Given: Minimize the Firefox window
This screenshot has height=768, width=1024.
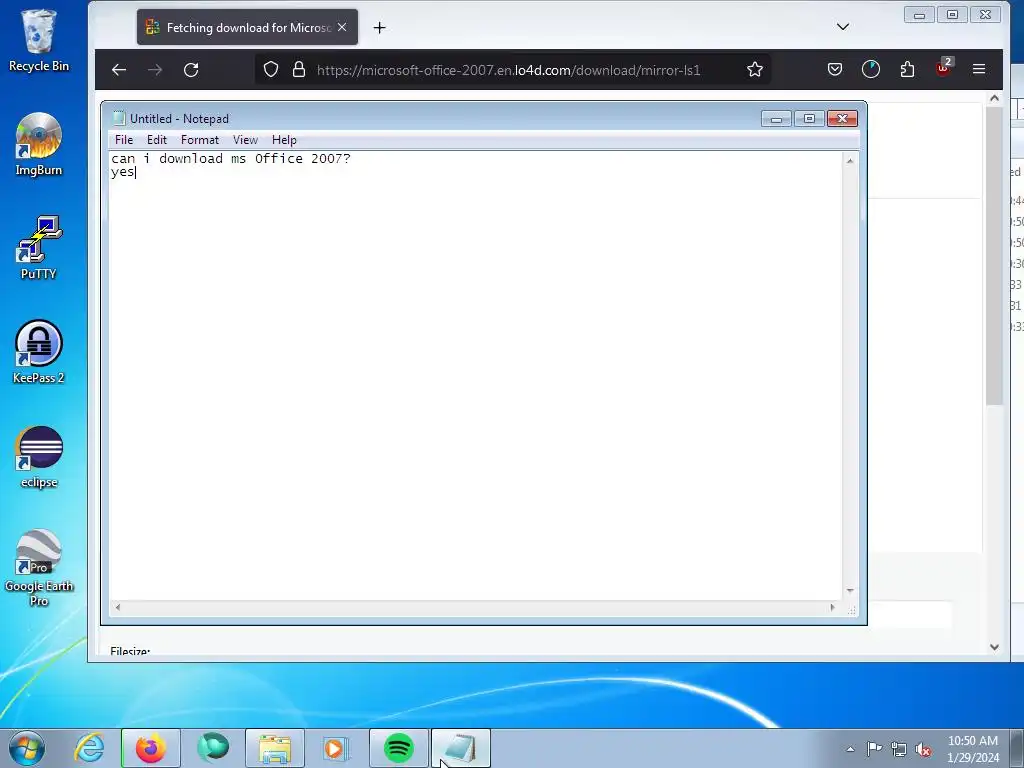Looking at the screenshot, I should pos(920,14).
